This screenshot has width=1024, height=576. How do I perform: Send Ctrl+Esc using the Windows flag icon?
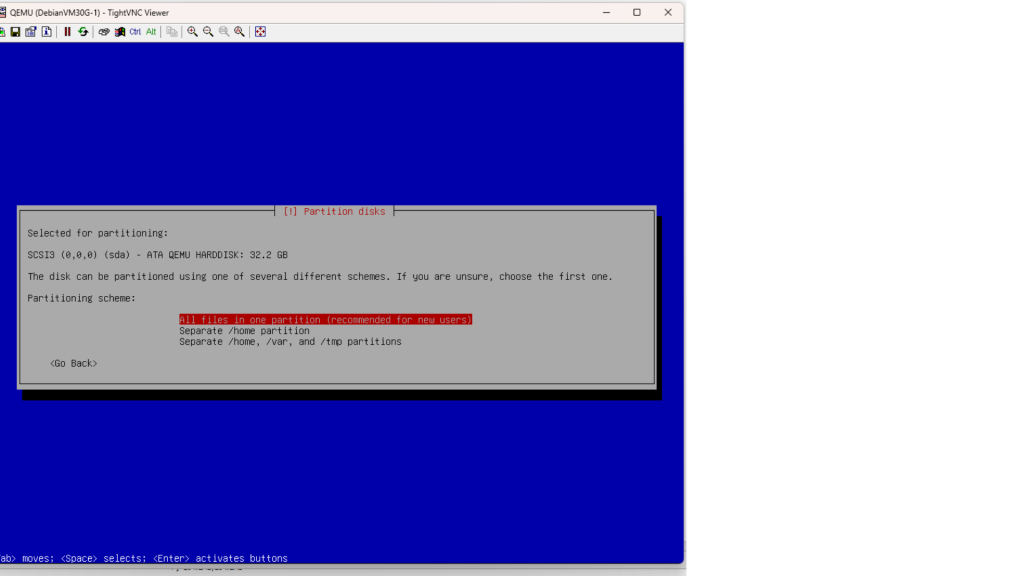(120, 32)
